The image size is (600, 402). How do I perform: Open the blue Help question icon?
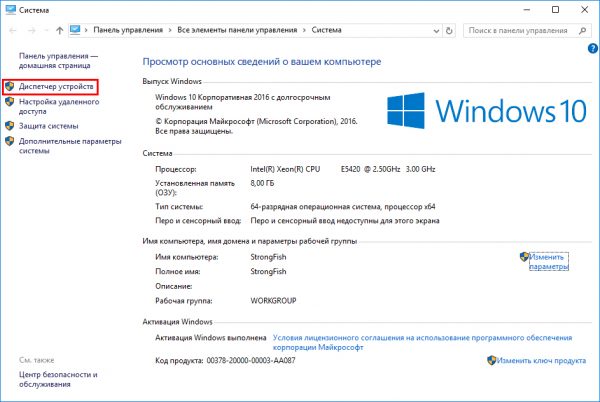[593, 48]
